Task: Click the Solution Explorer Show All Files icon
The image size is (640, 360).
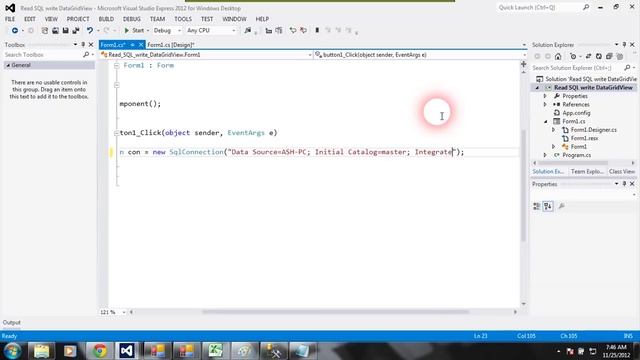Action: pos(620,57)
